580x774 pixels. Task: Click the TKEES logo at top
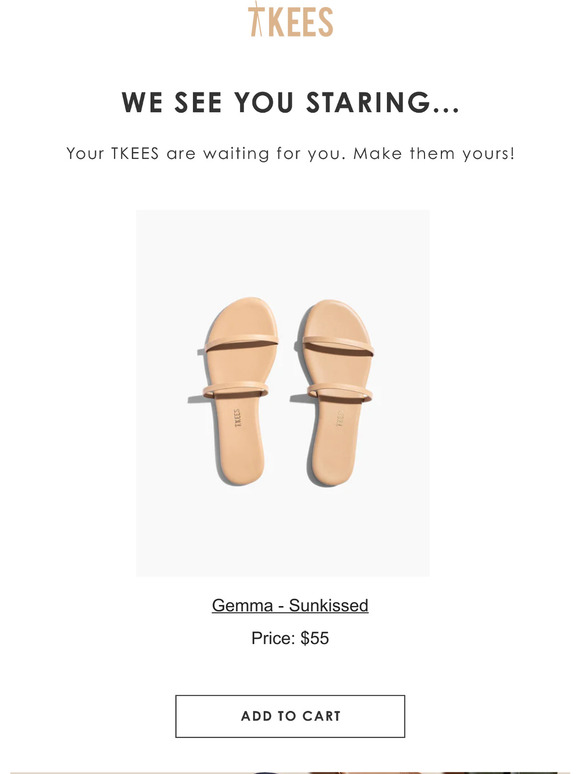tap(290, 20)
